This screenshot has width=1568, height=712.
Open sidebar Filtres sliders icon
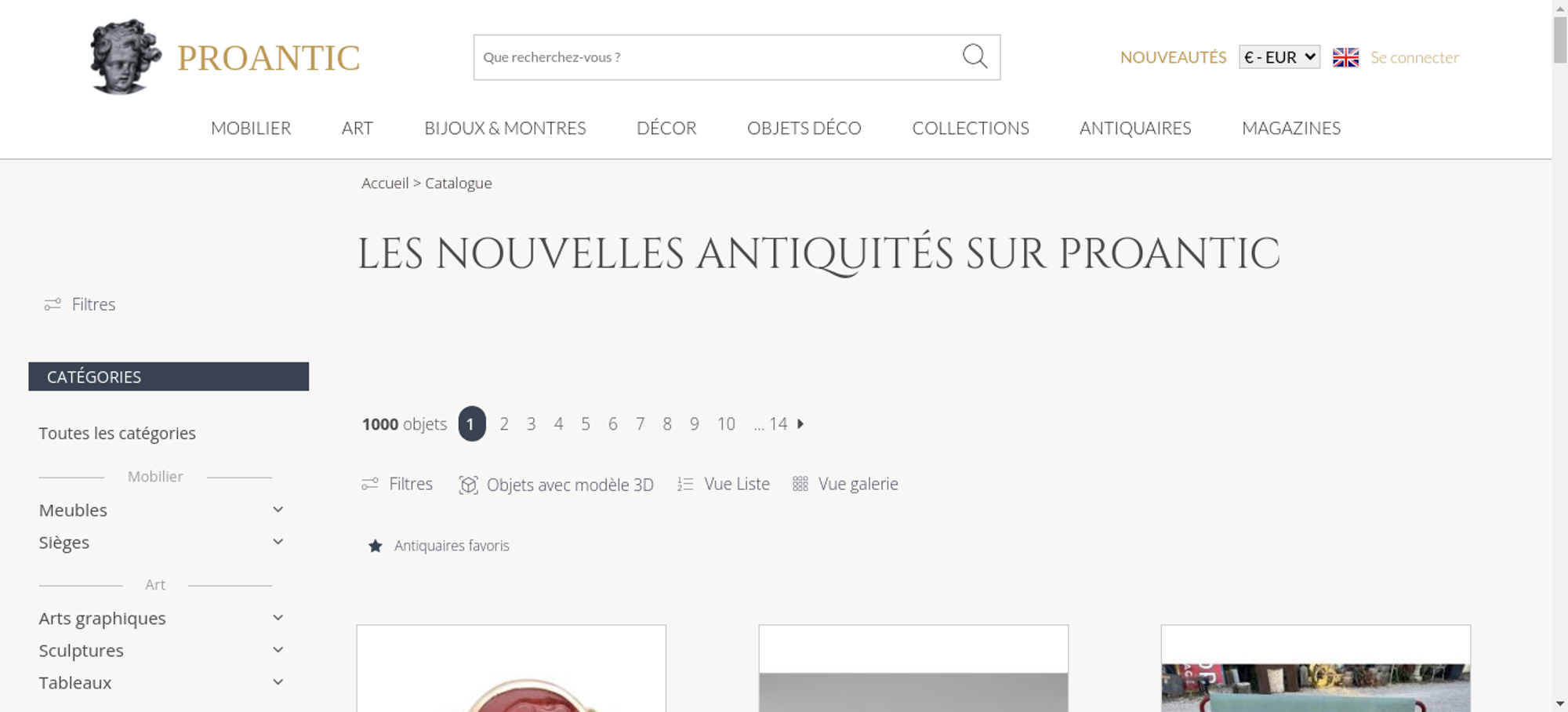coord(53,304)
